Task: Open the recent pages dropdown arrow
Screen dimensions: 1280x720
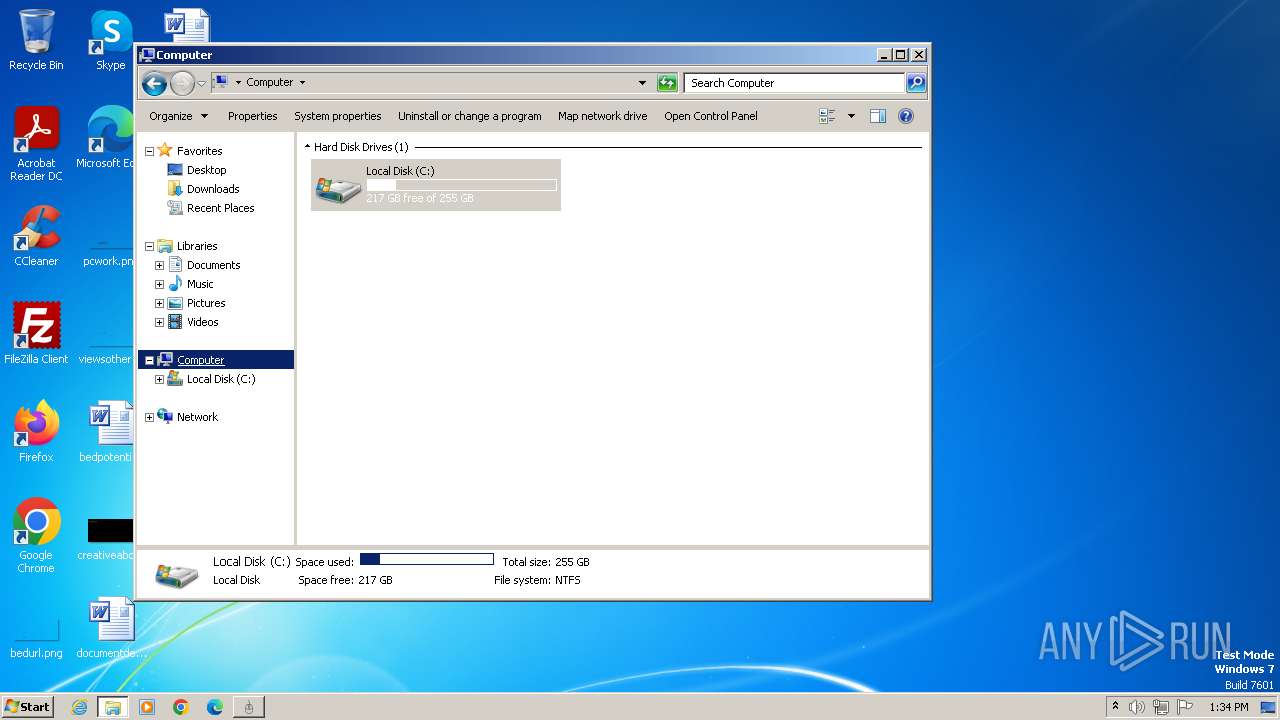Action: coord(201,83)
